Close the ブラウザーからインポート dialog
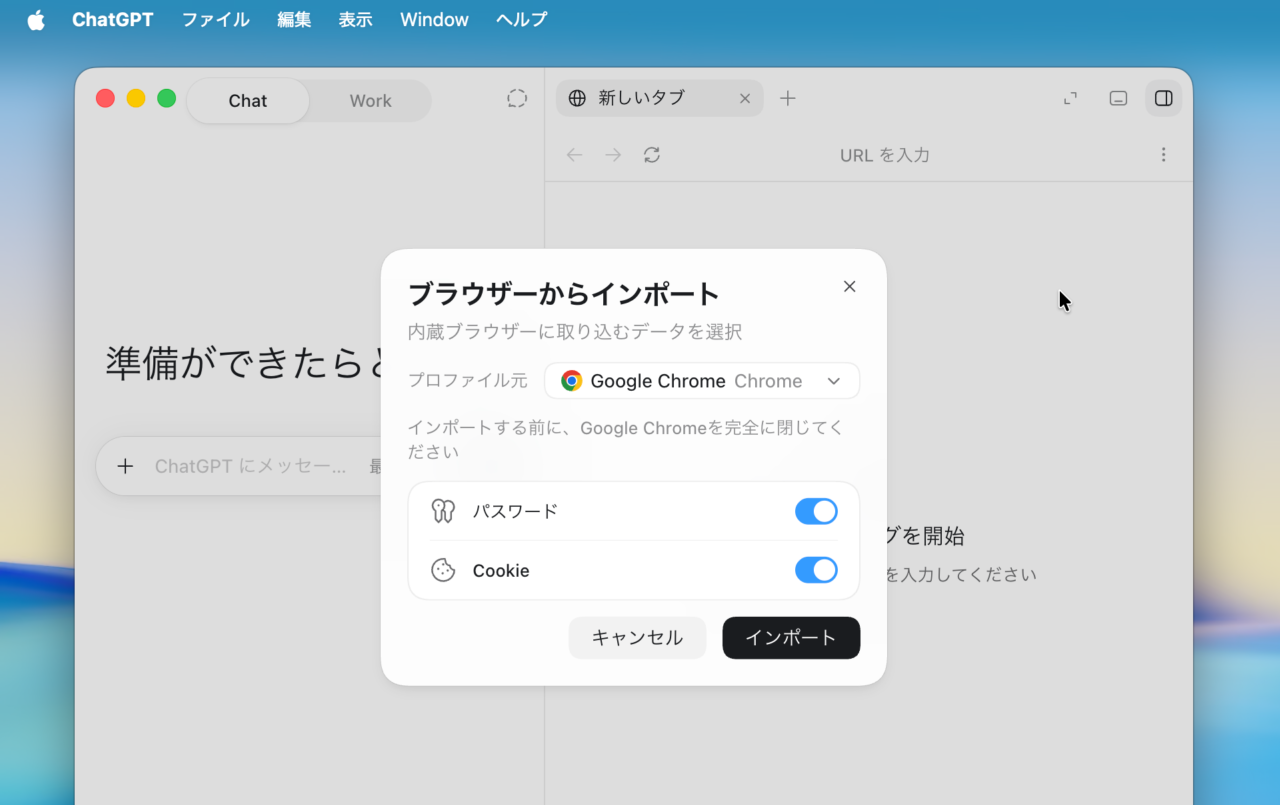Viewport: 1280px width, 805px height. point(850,286)
